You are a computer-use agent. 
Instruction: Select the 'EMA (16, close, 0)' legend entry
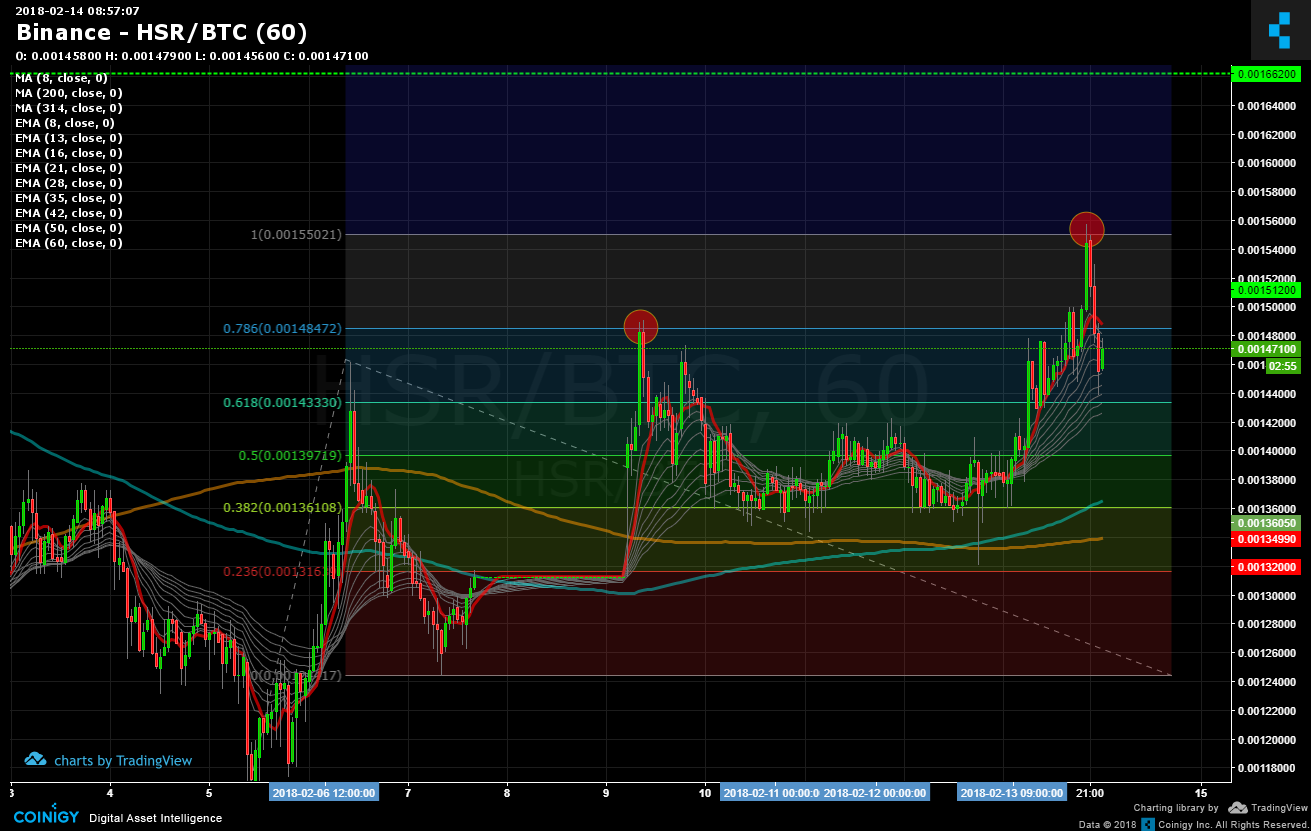point(69,152)
